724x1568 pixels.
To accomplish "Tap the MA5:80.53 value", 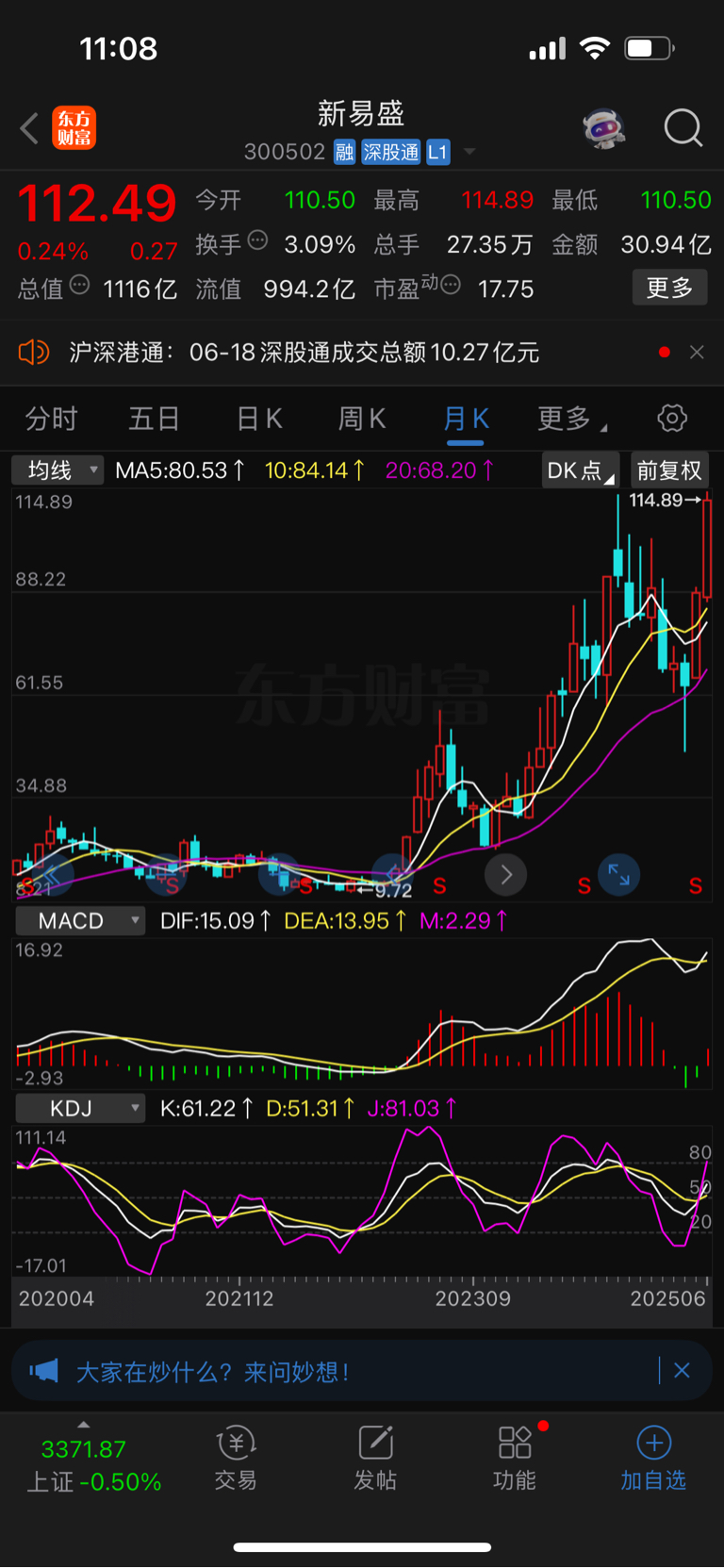I will pyautogui.click(x=179, y=470).
